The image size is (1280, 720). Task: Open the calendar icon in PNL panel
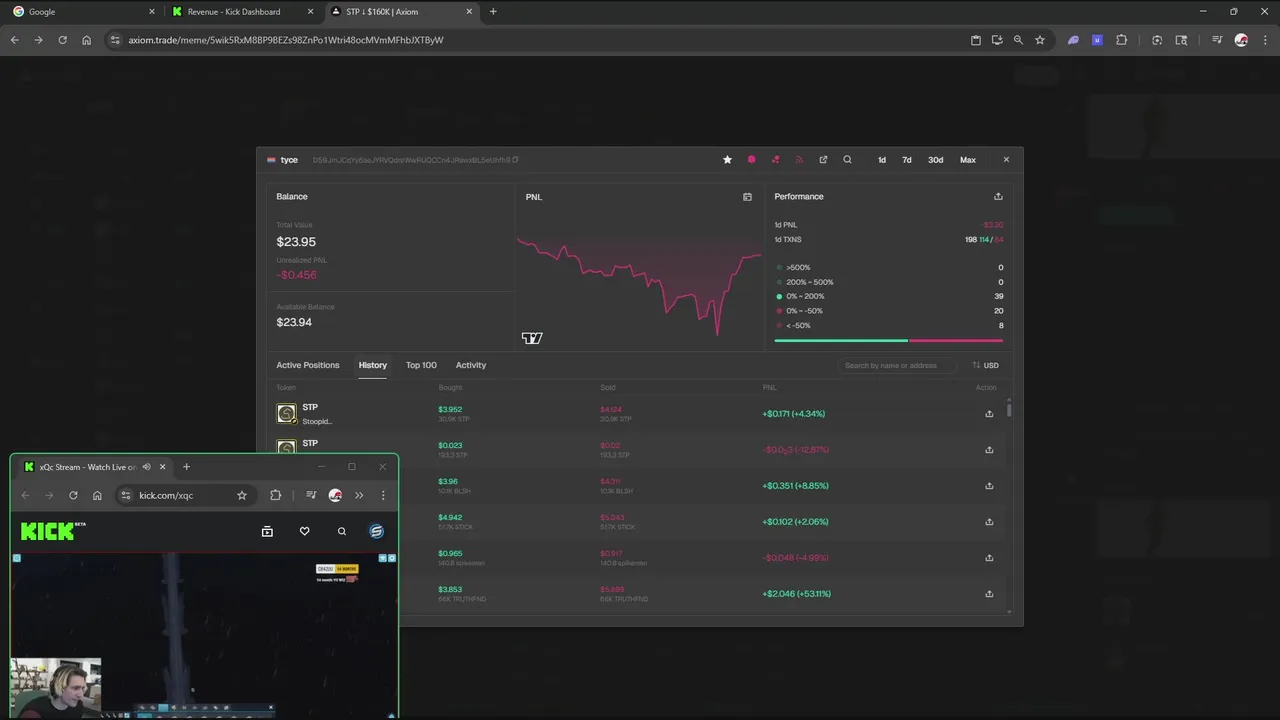(747, 197)
